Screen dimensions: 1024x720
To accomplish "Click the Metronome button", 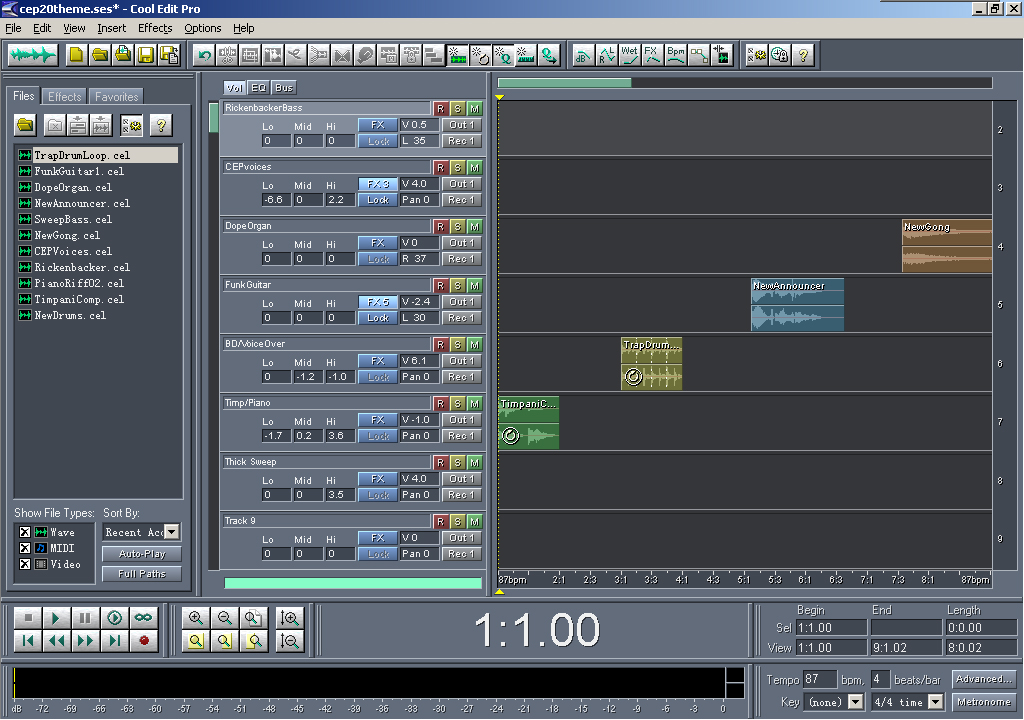I will click(x=984, y=702).
